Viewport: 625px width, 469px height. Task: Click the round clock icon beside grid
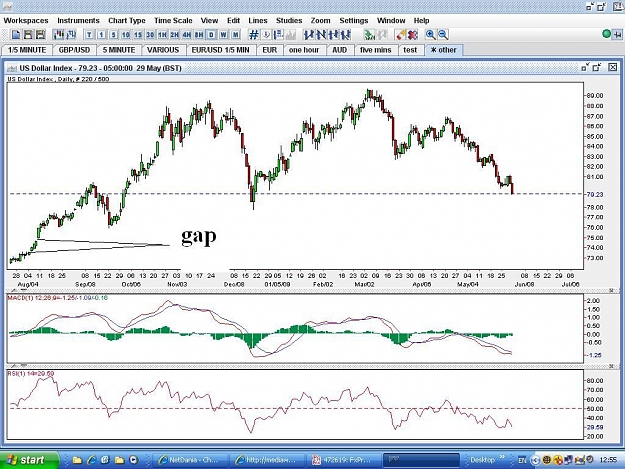266,35
